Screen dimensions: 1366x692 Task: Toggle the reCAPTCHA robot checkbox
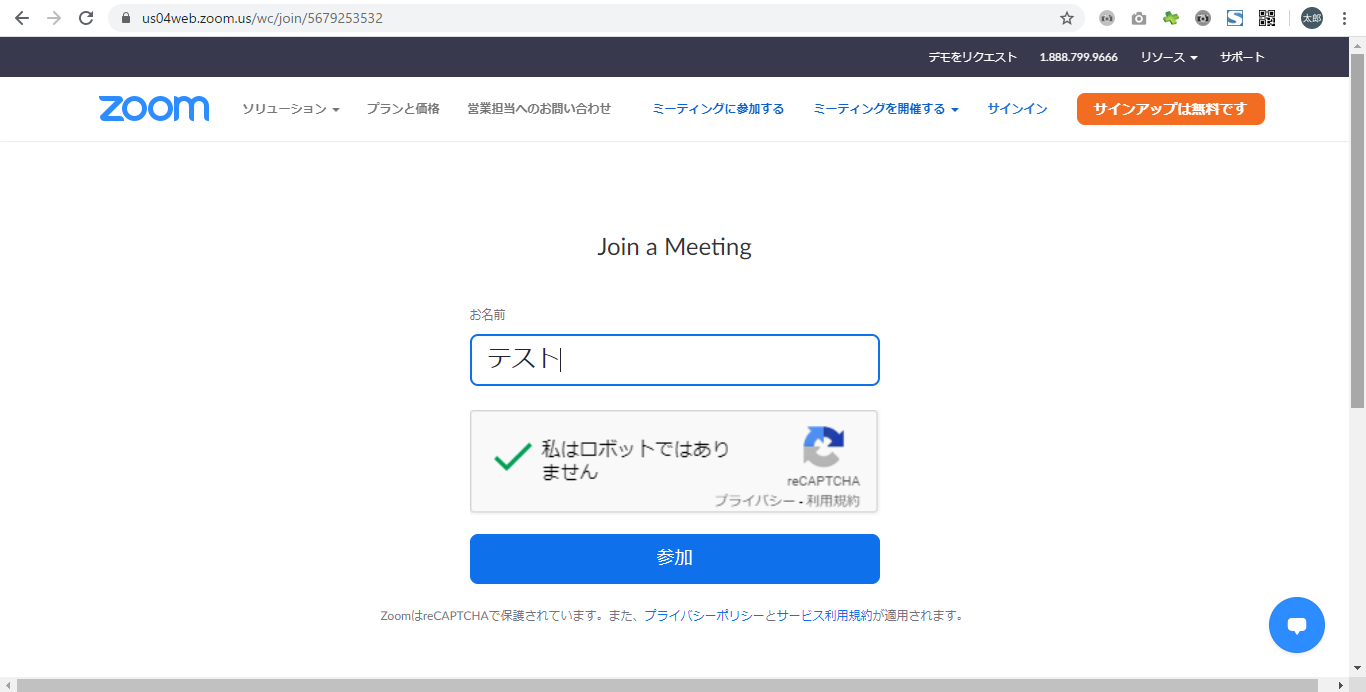pos(512,459)
